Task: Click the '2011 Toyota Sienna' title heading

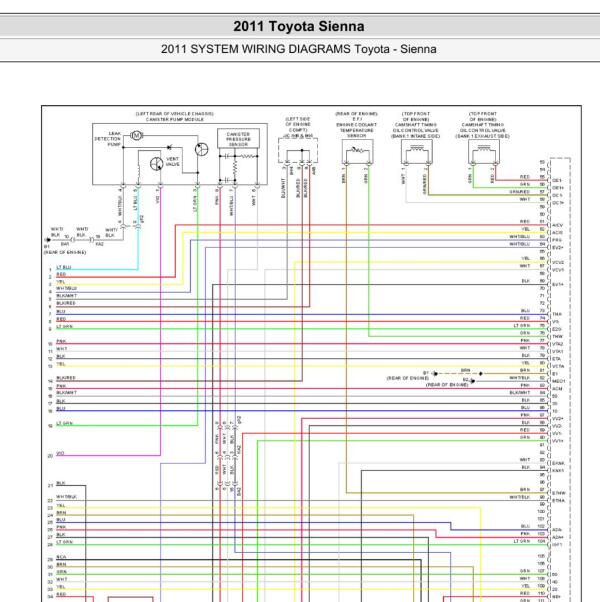Action: pos(299,26)
